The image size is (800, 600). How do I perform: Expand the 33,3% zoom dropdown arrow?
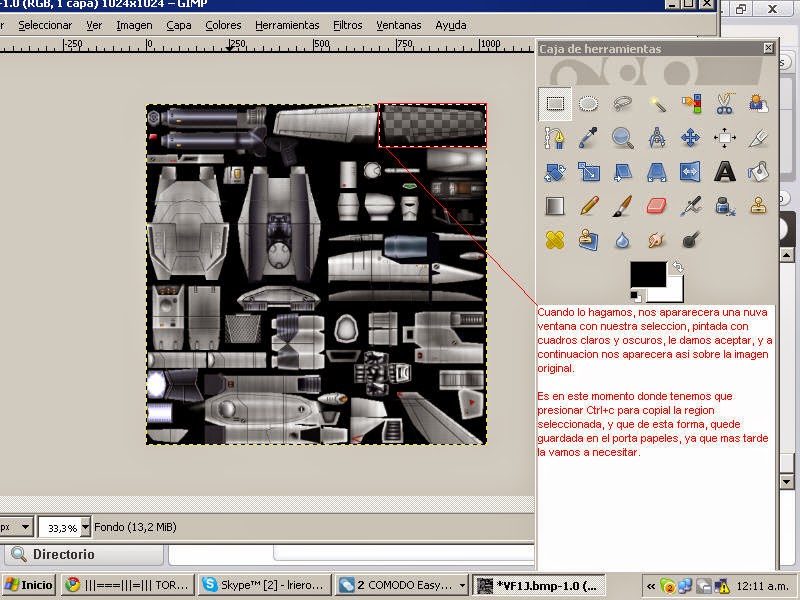point(85,527)
